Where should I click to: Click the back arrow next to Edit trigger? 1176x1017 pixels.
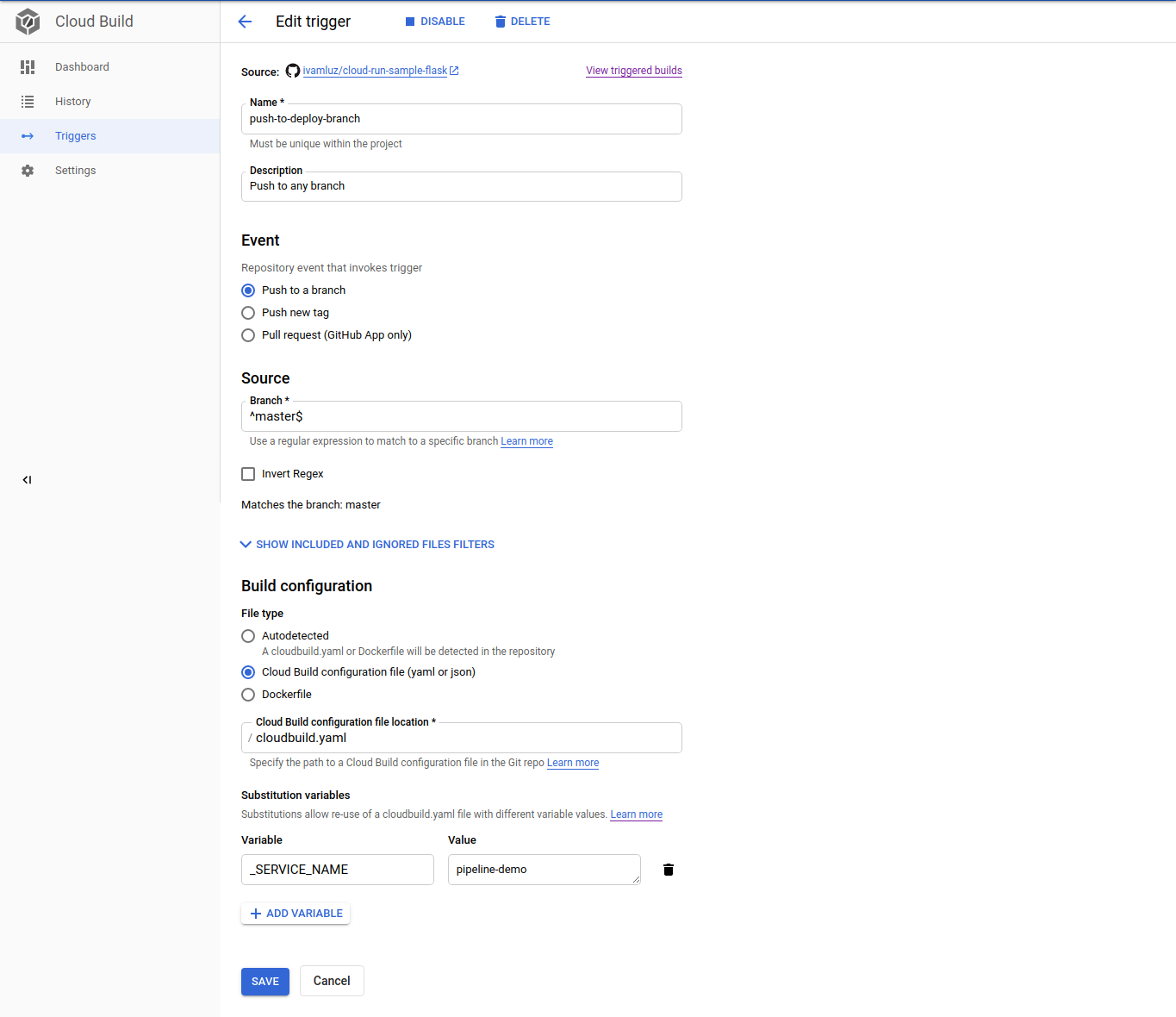245,22
